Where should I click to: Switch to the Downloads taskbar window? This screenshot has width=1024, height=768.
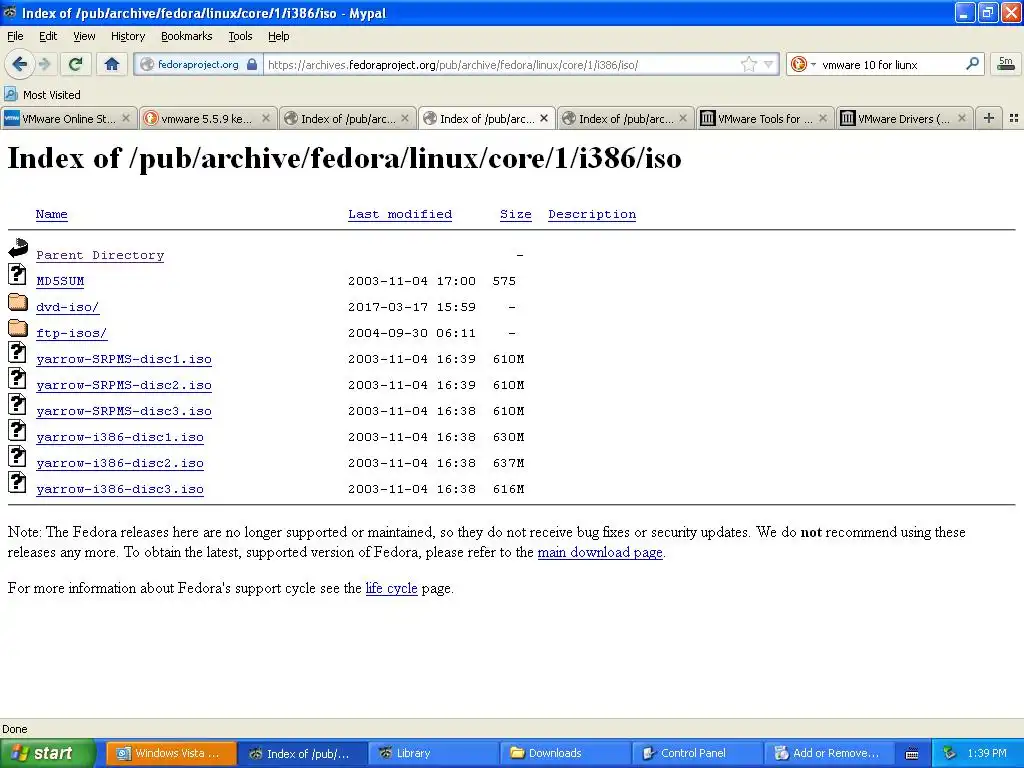(x=566, y=754)
